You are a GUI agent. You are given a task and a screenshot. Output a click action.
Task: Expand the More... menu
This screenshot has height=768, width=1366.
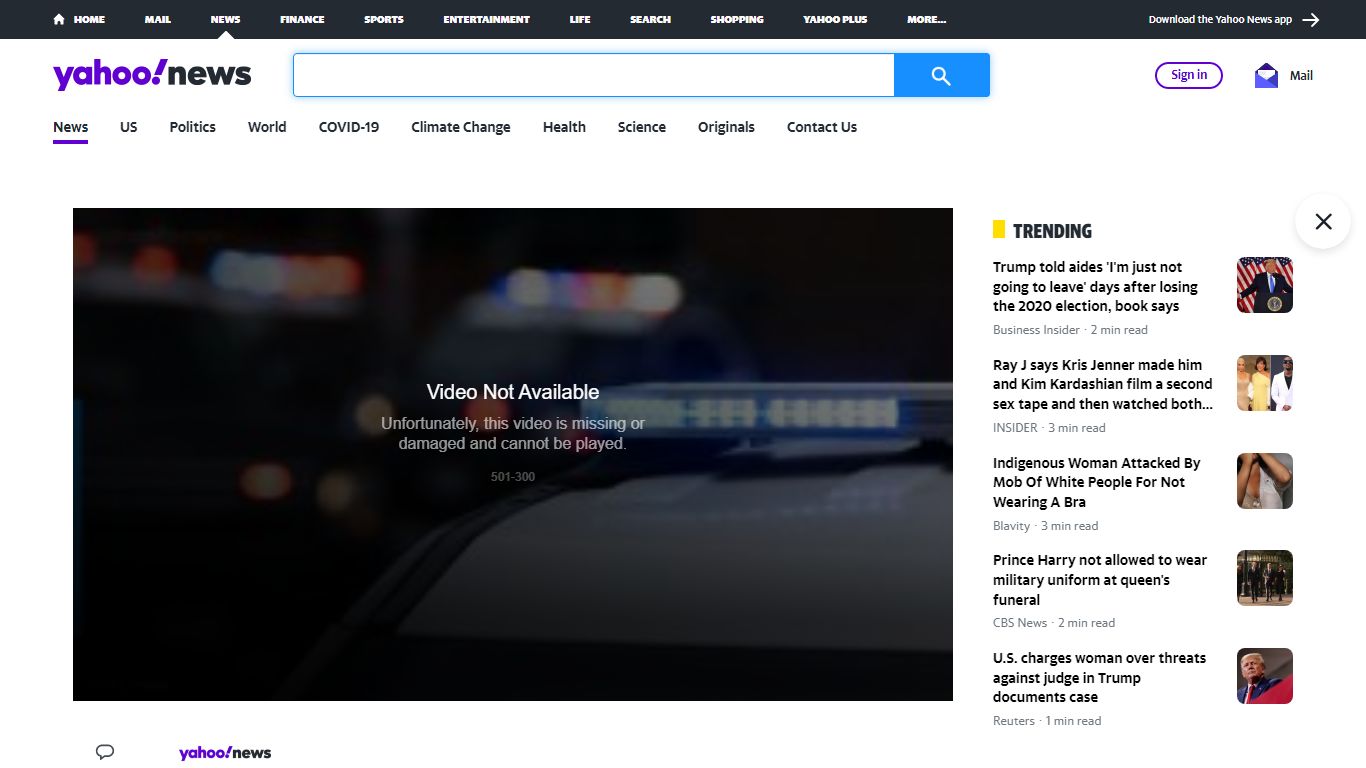[x=926, y=19]
